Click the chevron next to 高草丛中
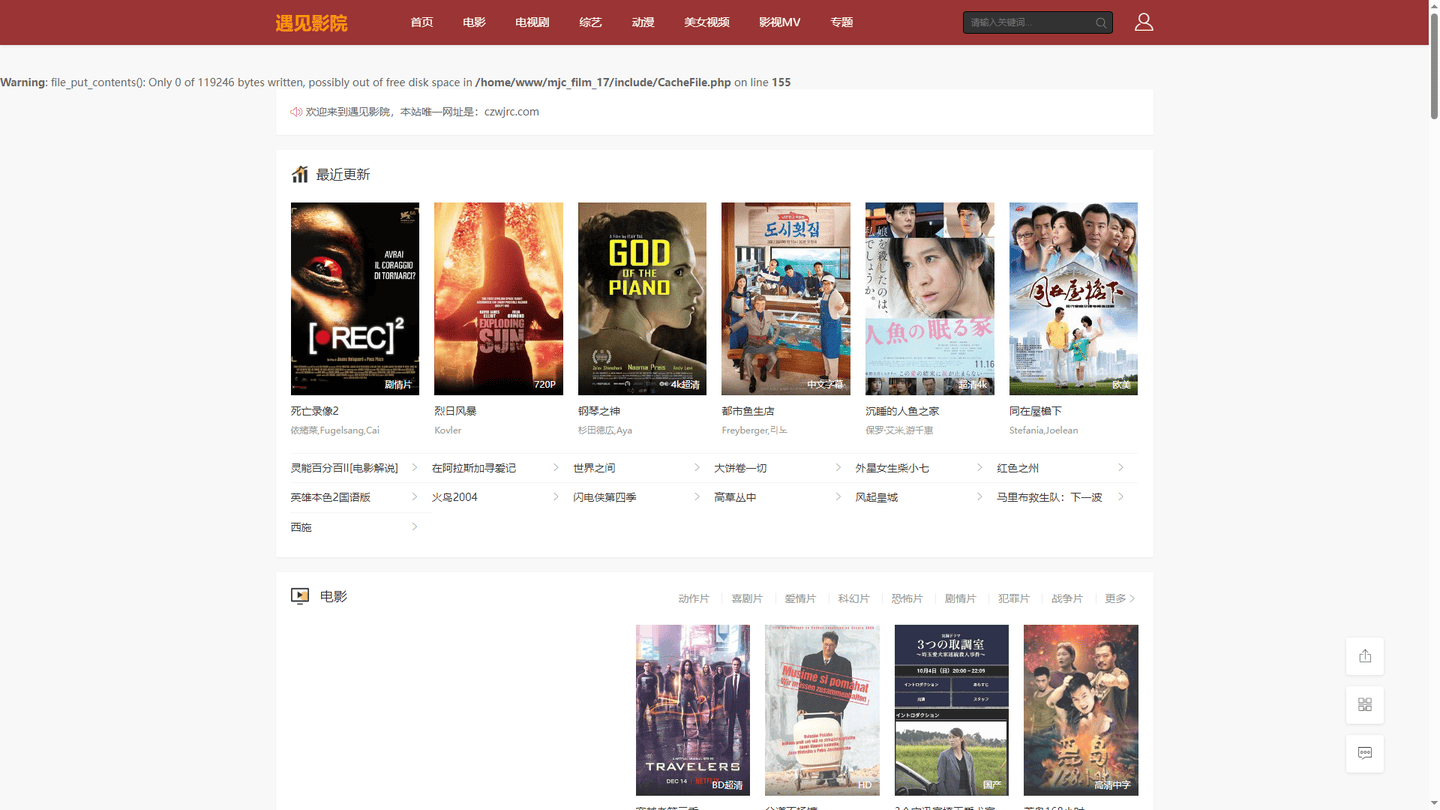The height and width of the screenshot is (810, 1440). [x=837, y=497]
